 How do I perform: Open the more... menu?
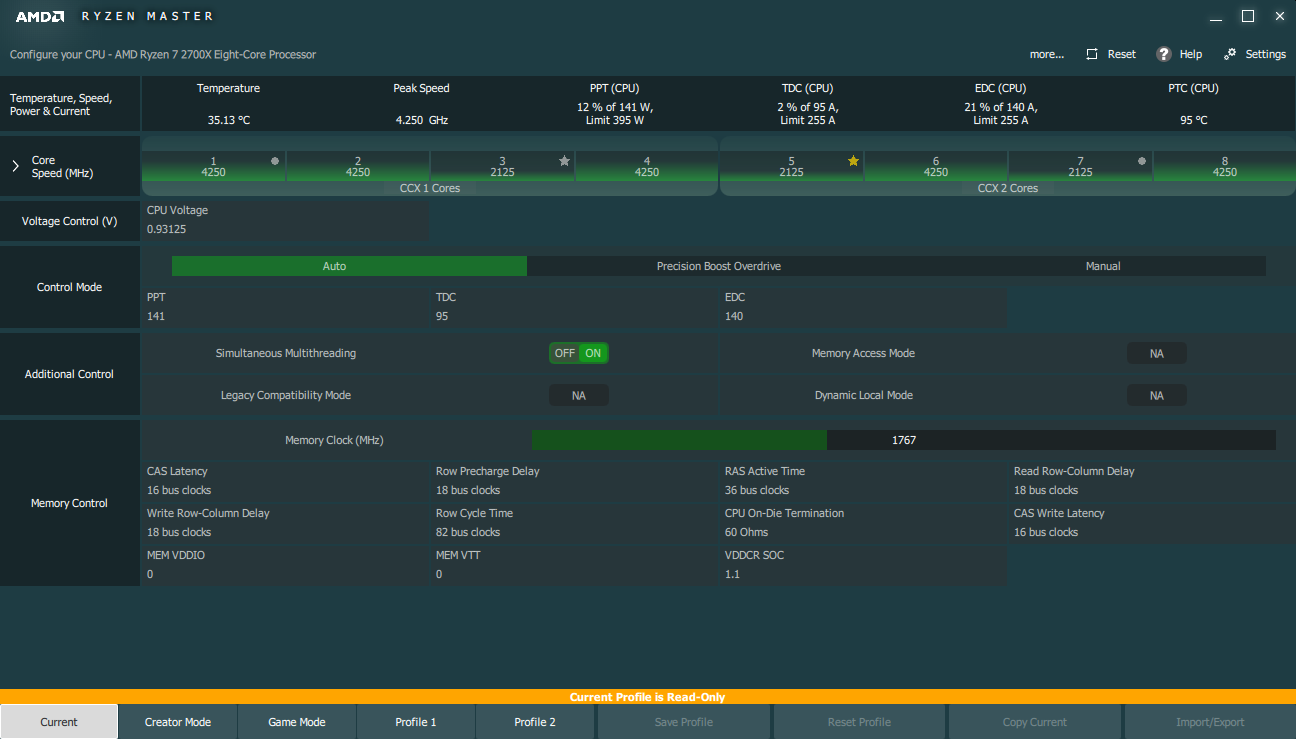click(x=1047, y=54)
